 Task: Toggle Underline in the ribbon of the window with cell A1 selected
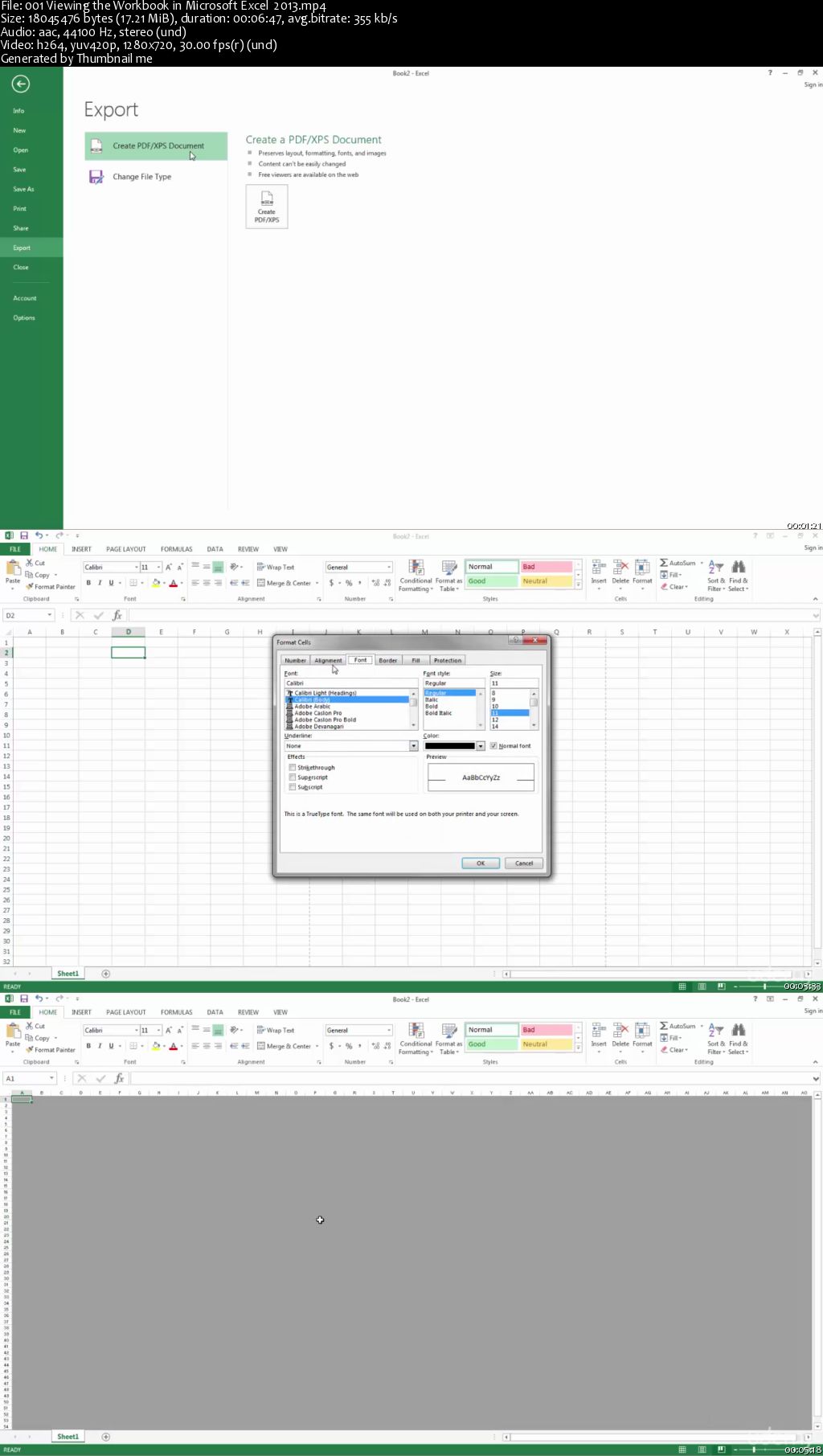(111, 1046)
